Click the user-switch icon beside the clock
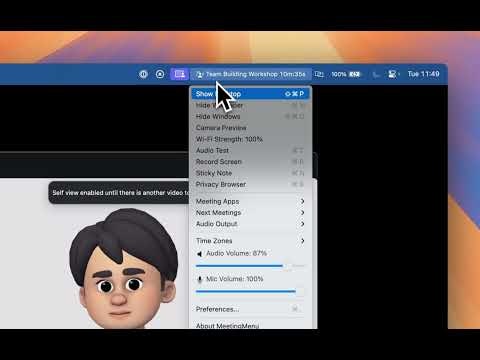Screen dimensions: 480x360 point(393,74)
